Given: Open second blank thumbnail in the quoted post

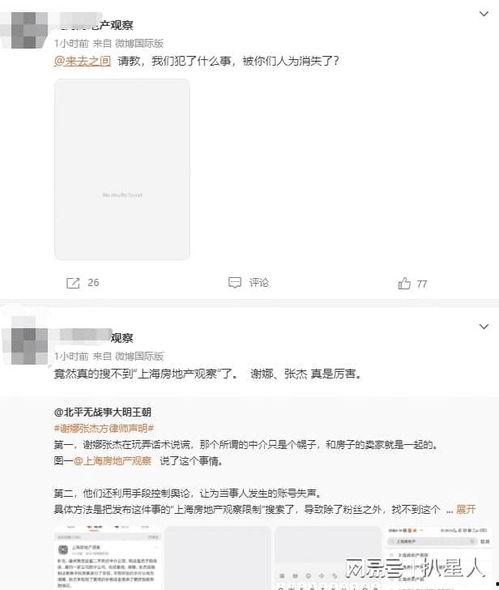Looking at the screenshot, I should (218, 558).
